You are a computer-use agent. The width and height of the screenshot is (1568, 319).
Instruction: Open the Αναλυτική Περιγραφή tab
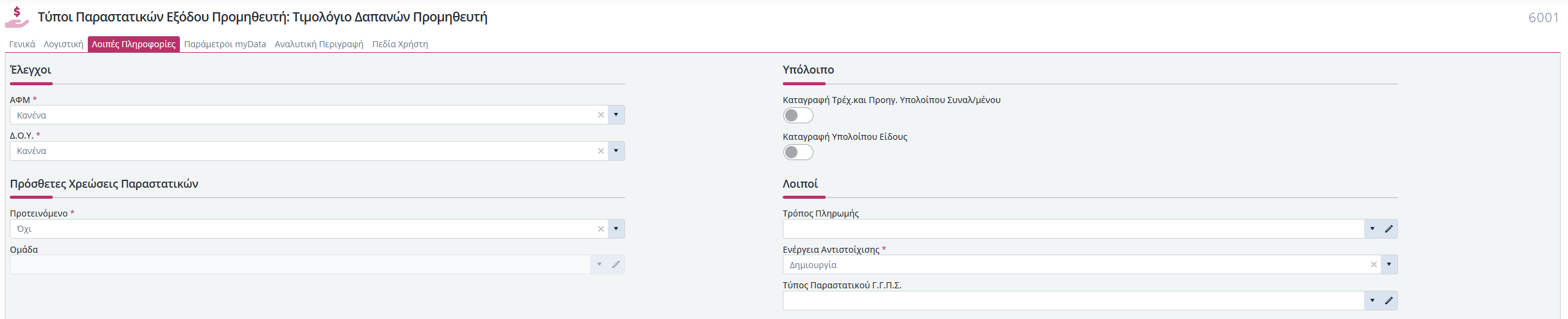point(319,44)
